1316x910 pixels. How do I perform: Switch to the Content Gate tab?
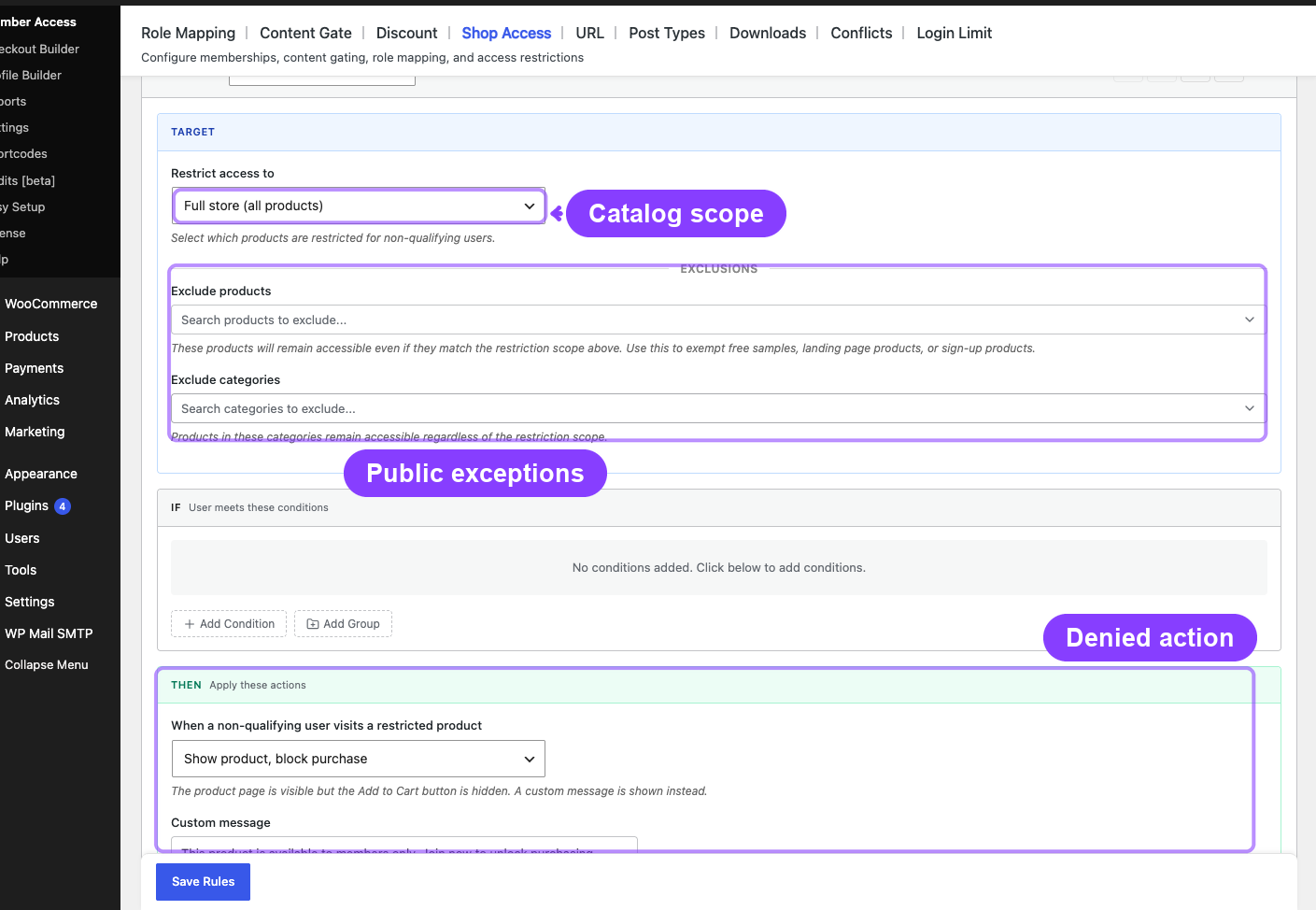point(305,33)
